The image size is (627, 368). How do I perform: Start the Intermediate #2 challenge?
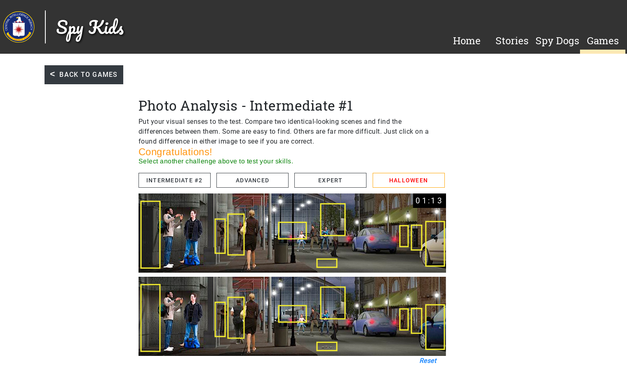[x=174, y=180]
